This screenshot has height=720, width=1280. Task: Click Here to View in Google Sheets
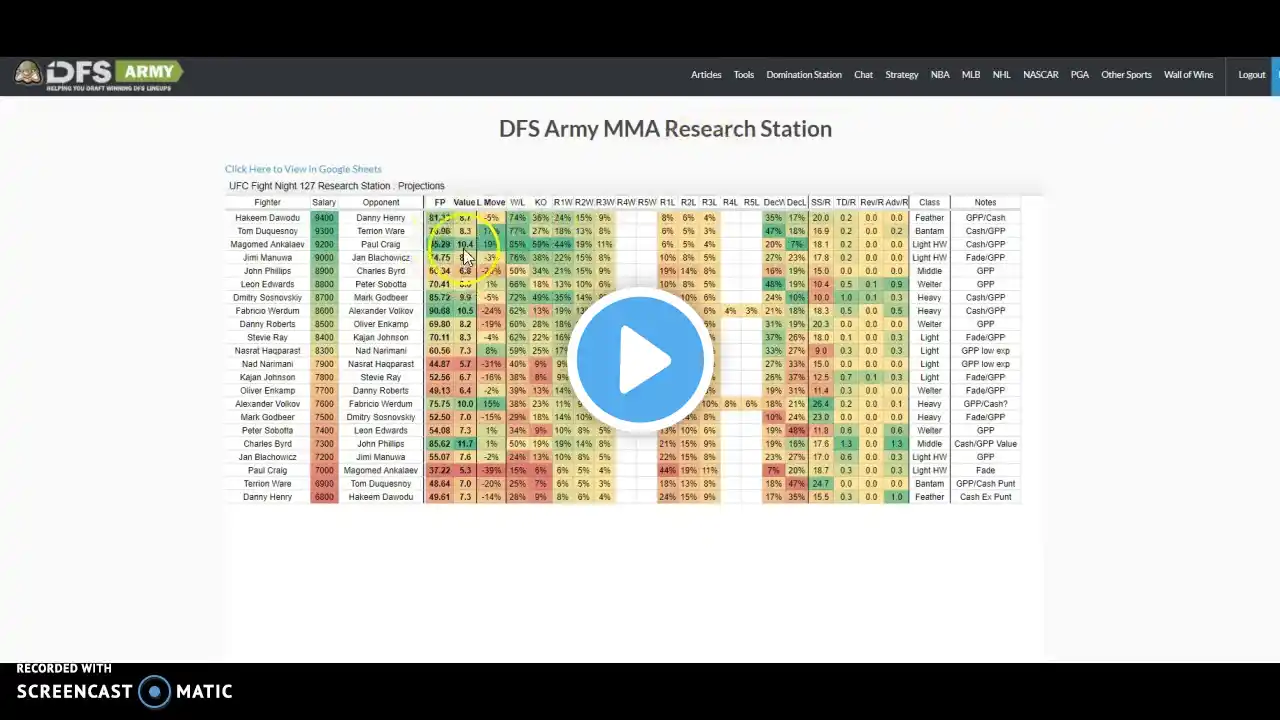coord(303,169)
